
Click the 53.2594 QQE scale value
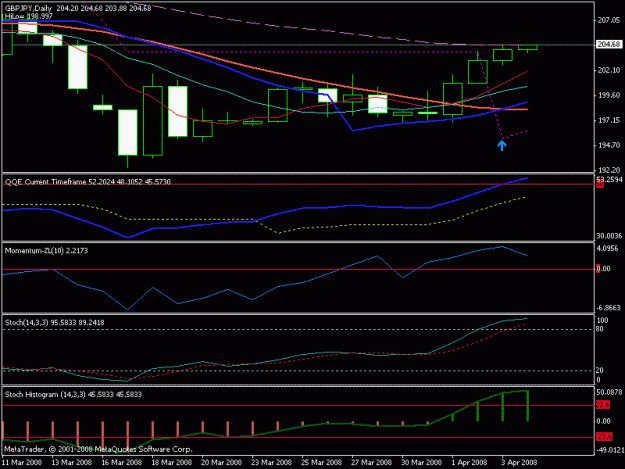pyautogui.click(x=609, y=179)
